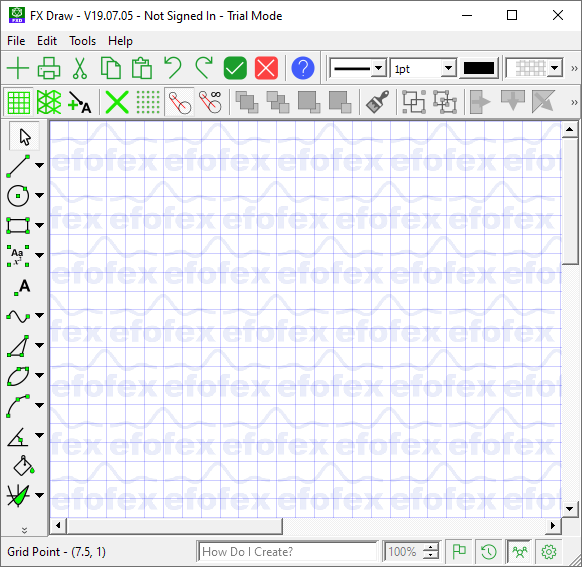This screenshot has width=582, height=567.
Task: Click the Cut scissors icon
Action: (80, 68)
